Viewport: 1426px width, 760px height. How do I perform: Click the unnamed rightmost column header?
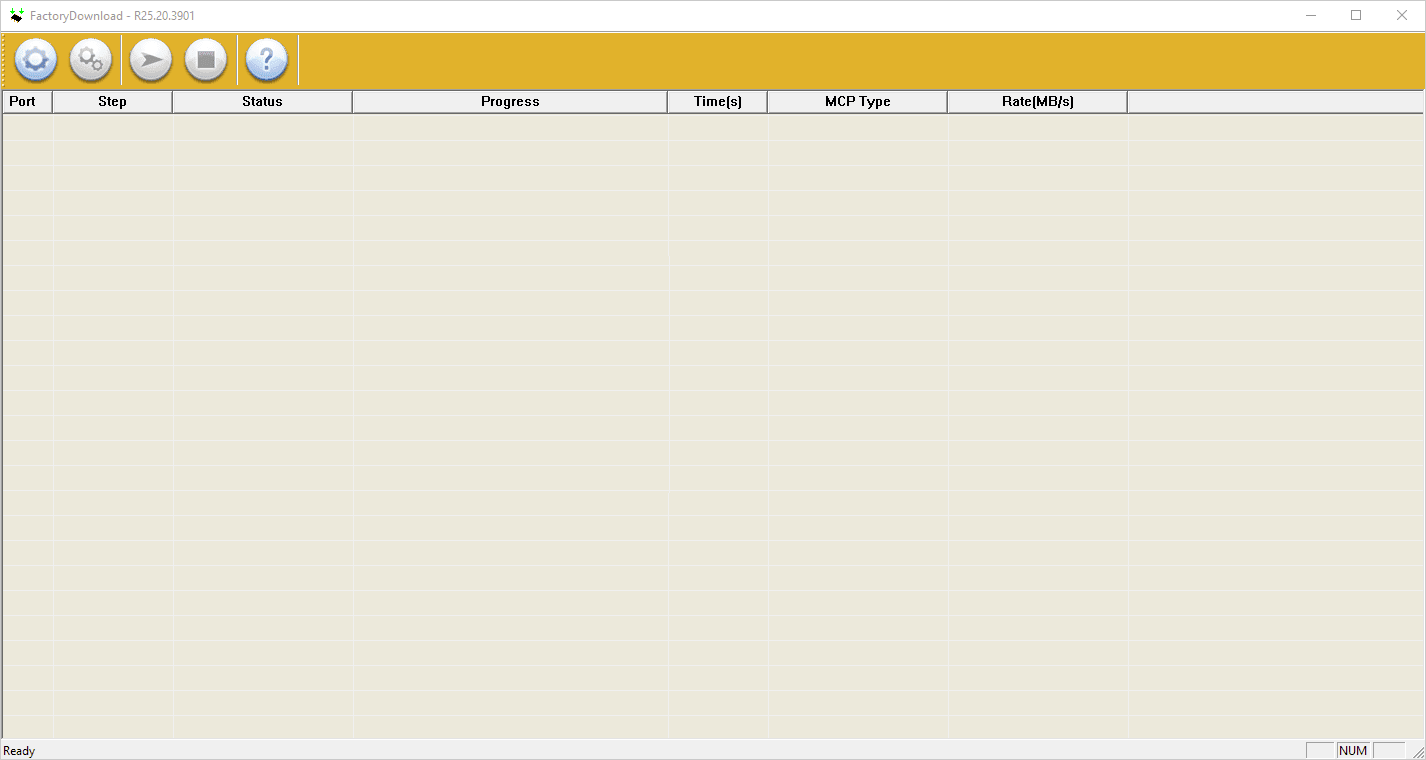(x=1275, y=101)
